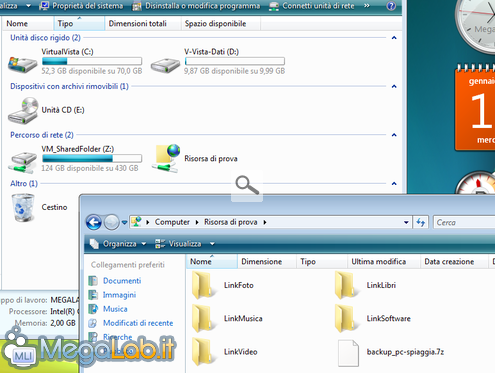Click the Documenti favorite link icon
Viewport: 495px width, 373px height.
(x=93, y=281)
